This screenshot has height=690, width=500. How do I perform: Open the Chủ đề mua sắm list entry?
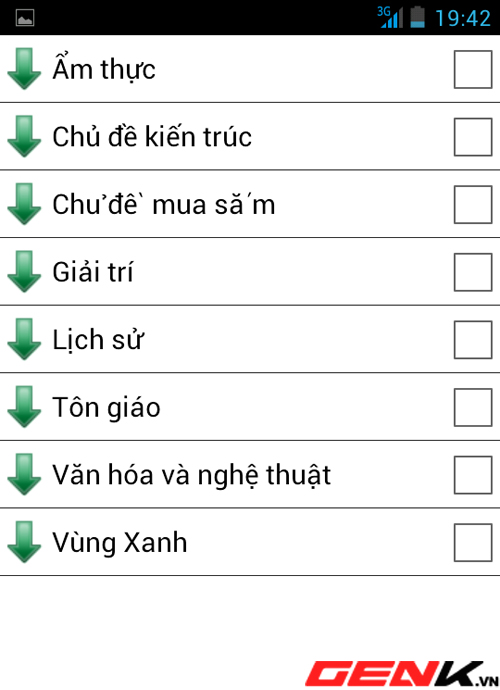click(x=250, y=204)
